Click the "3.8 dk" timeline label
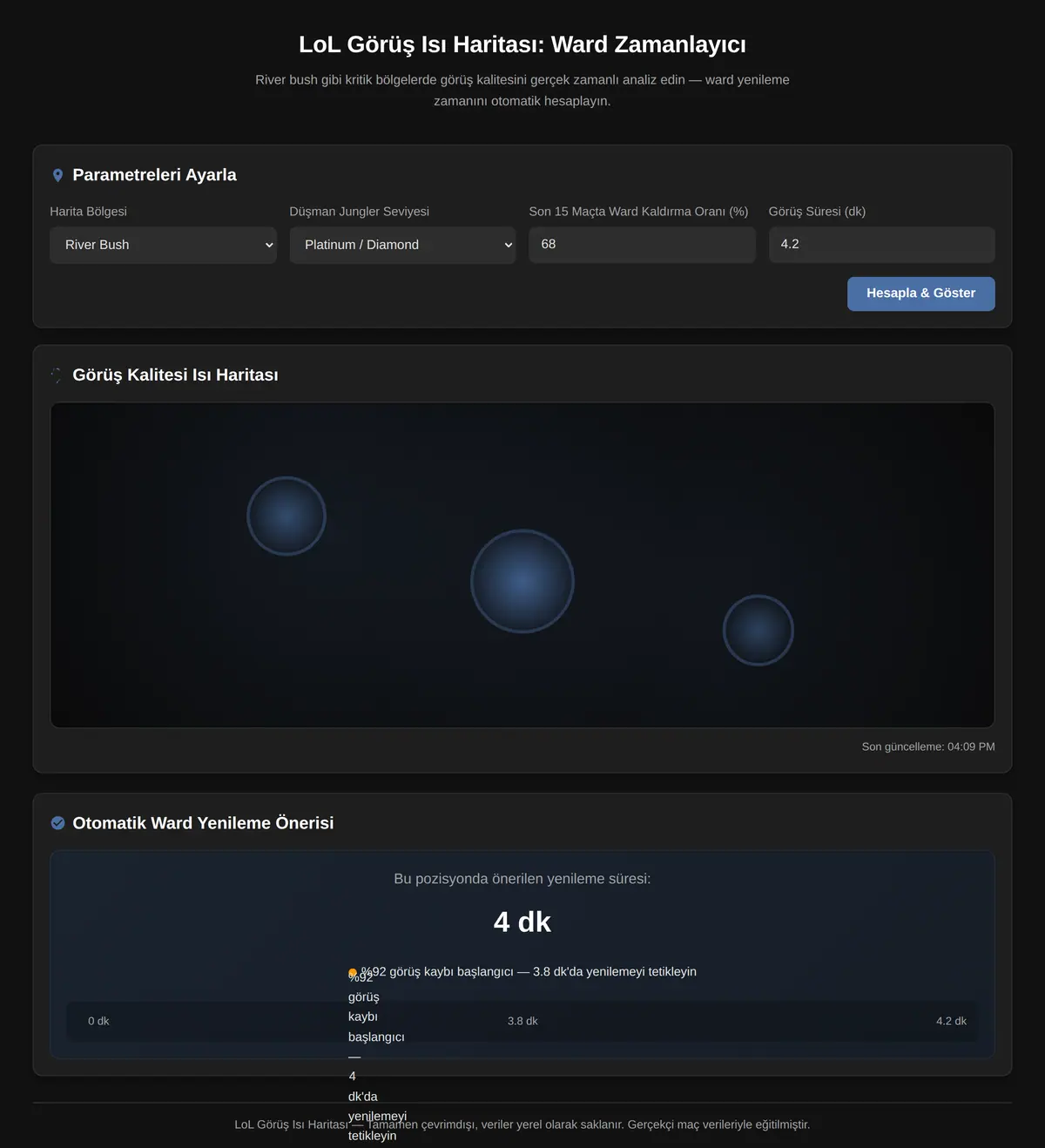1045x1148 pixels. 522,1021
